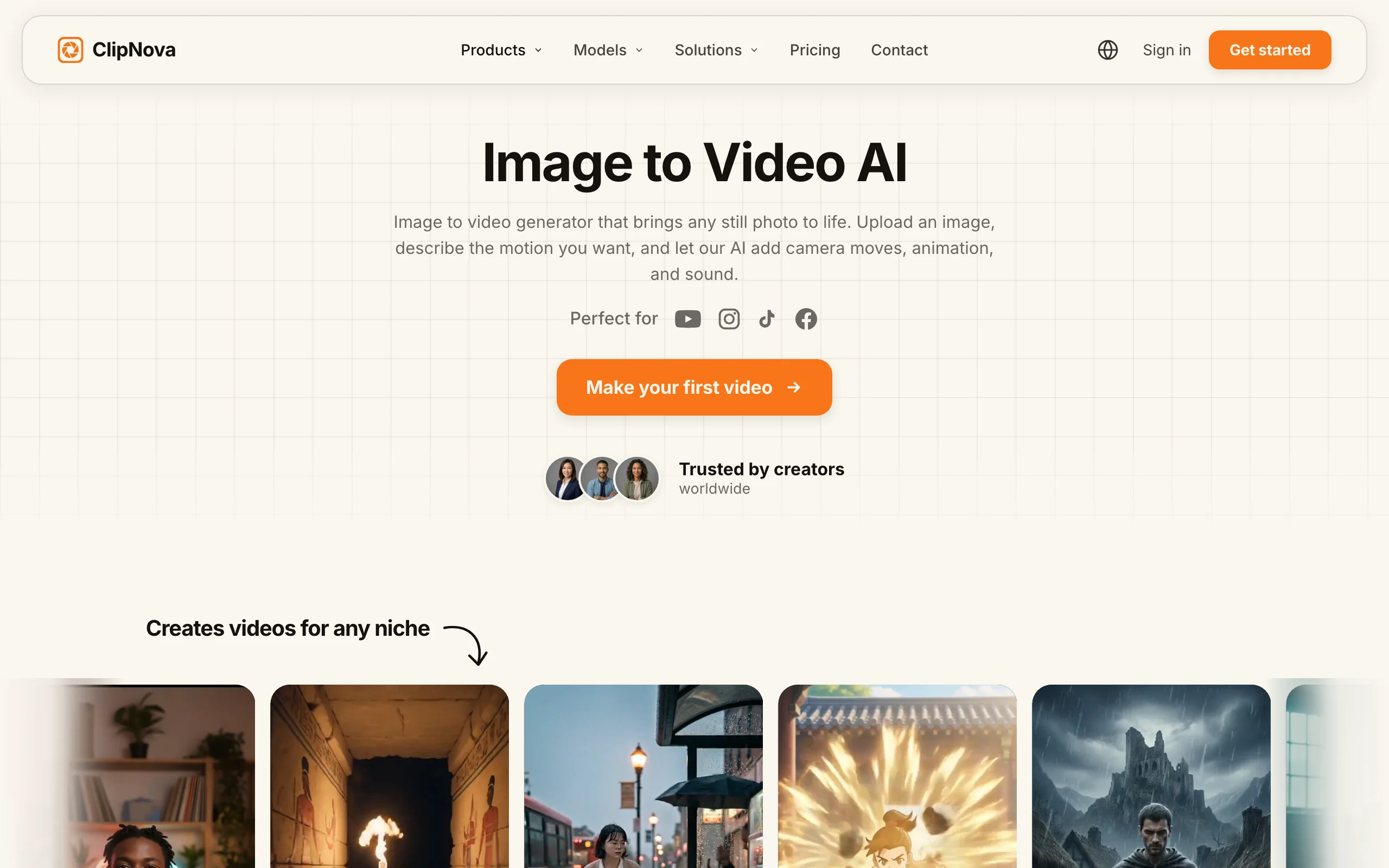Click the Facebook icon
This screenshot has width=1389, height=868.
[x=806, y=318]
